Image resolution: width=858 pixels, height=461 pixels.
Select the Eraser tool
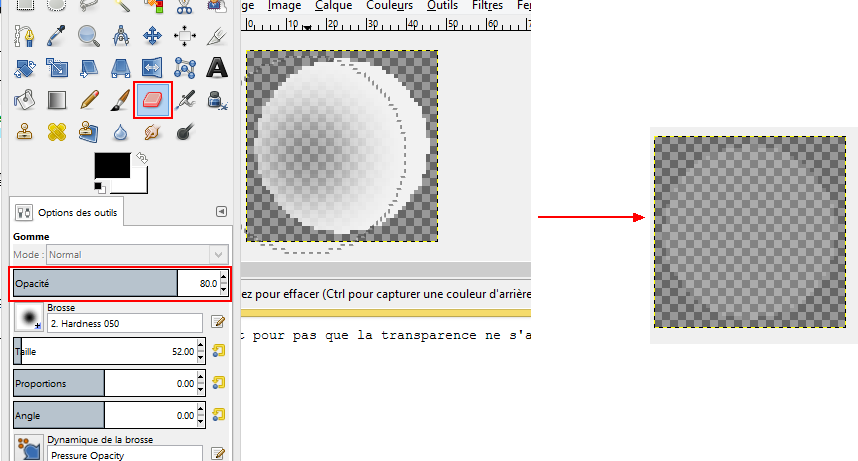(x=153, y=100)
